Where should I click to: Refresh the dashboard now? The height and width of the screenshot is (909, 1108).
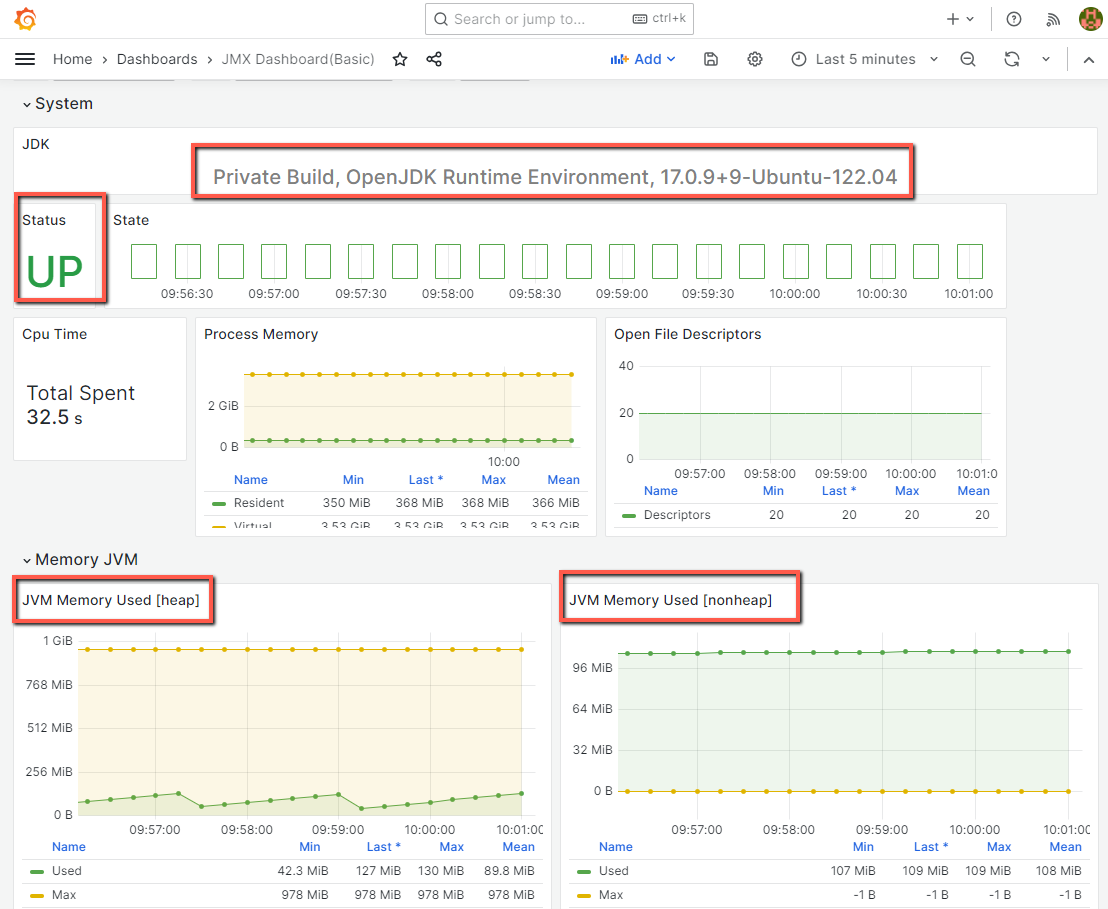click(1012, 59)
